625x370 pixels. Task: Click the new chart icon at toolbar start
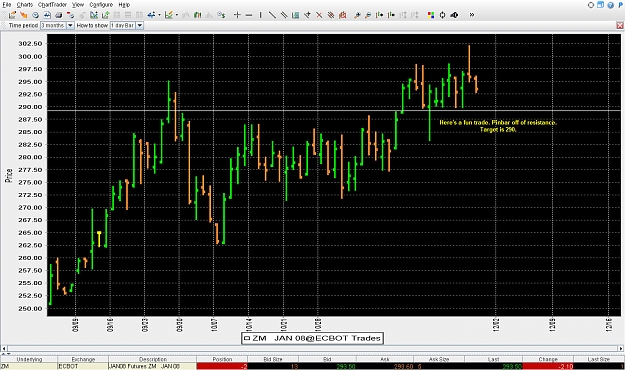[x=12, y=15]
